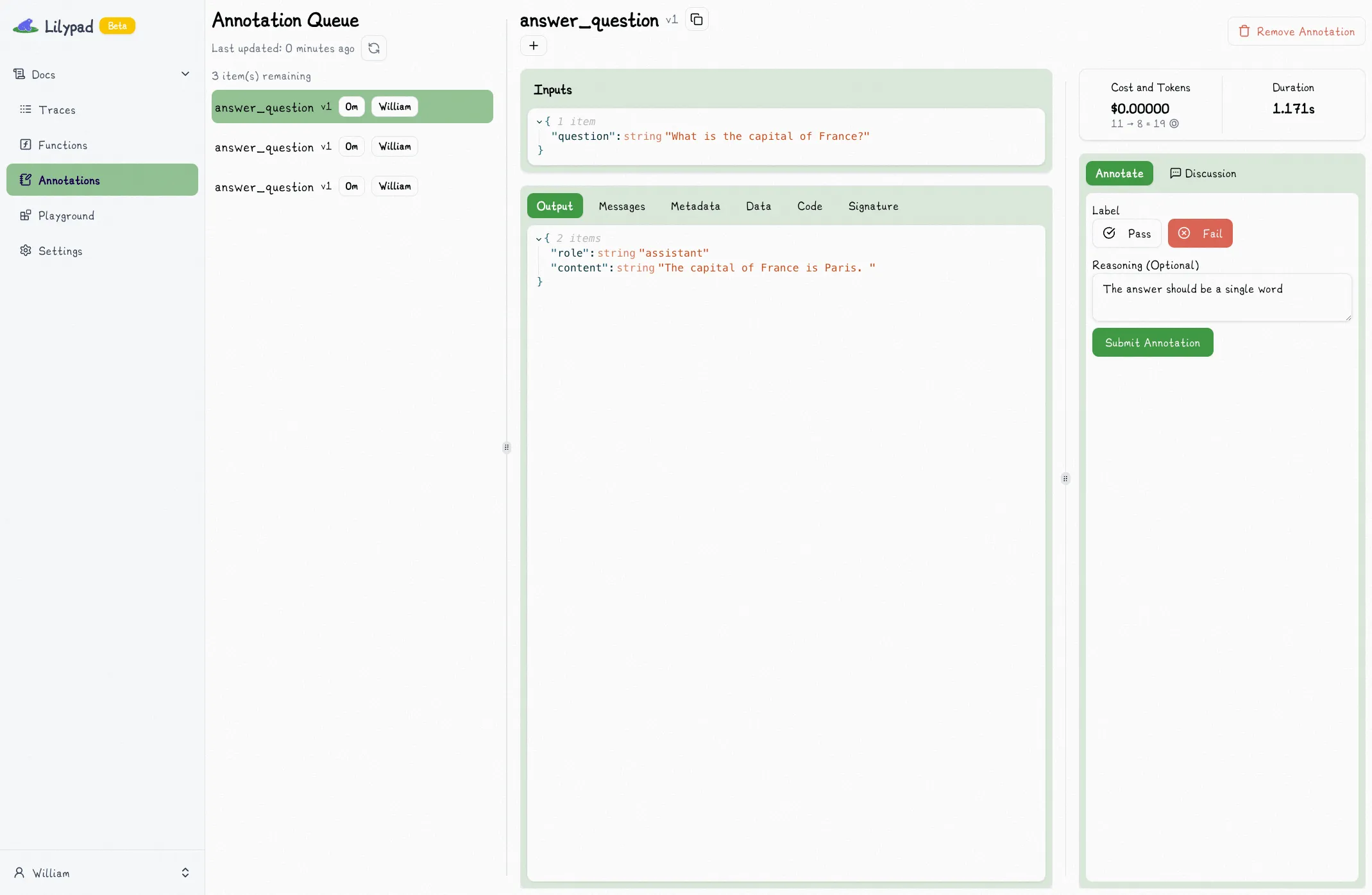Switch to the Metadata tab
1372x895 pixels.
pyautogui.click(x=695, y=206)
